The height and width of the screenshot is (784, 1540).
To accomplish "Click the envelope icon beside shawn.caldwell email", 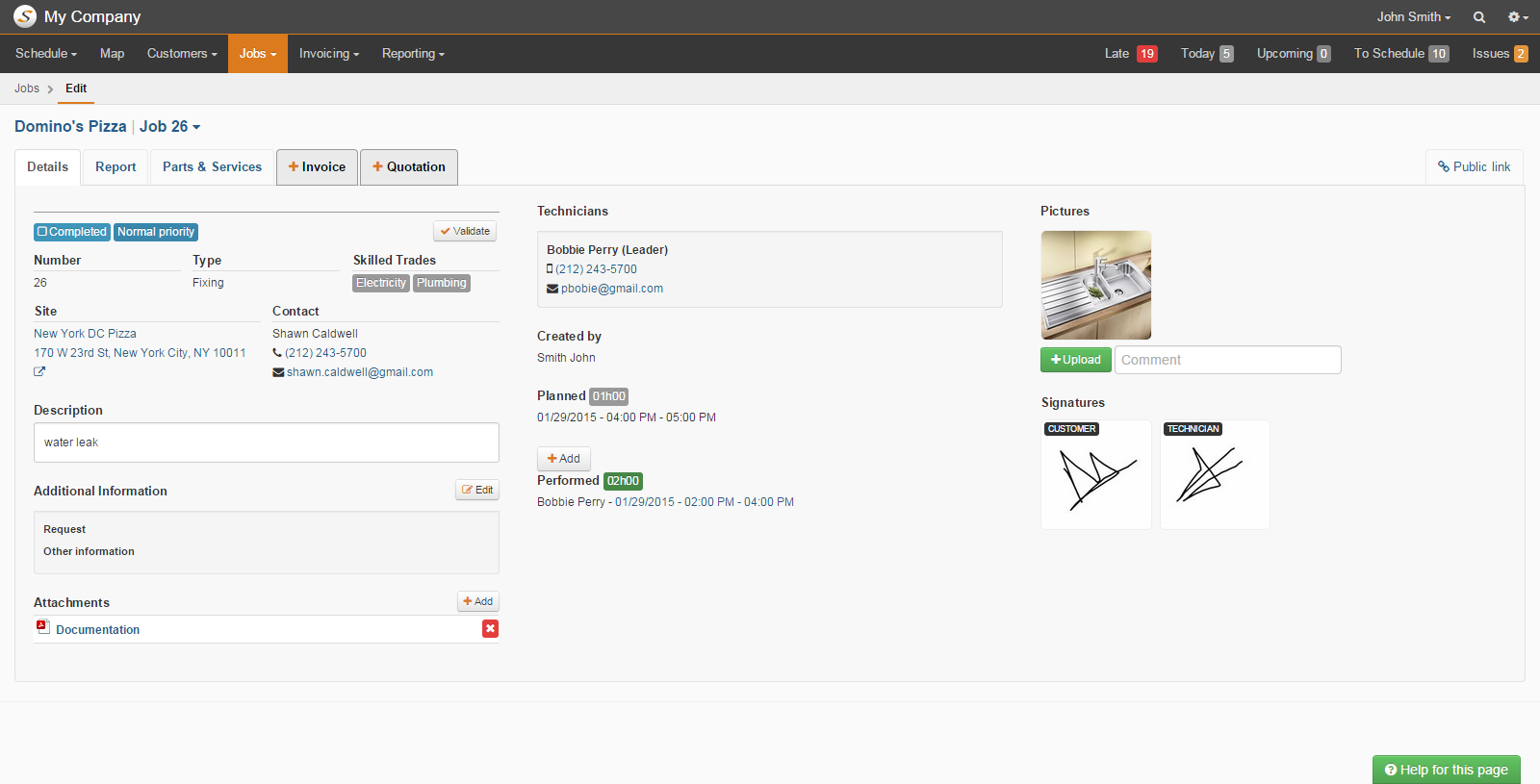I will point(278,372).
